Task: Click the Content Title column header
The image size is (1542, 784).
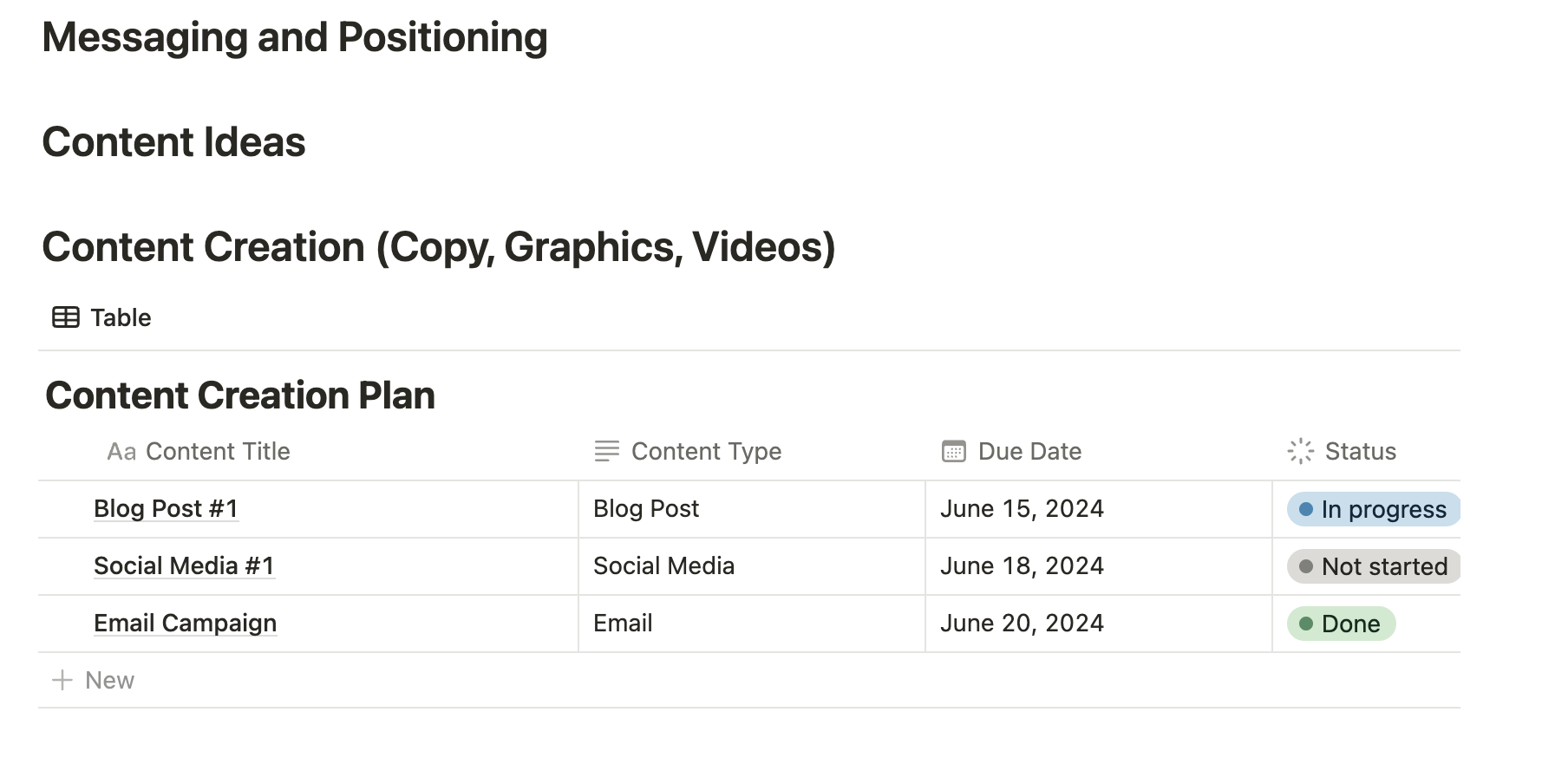Action: (217, 452)
